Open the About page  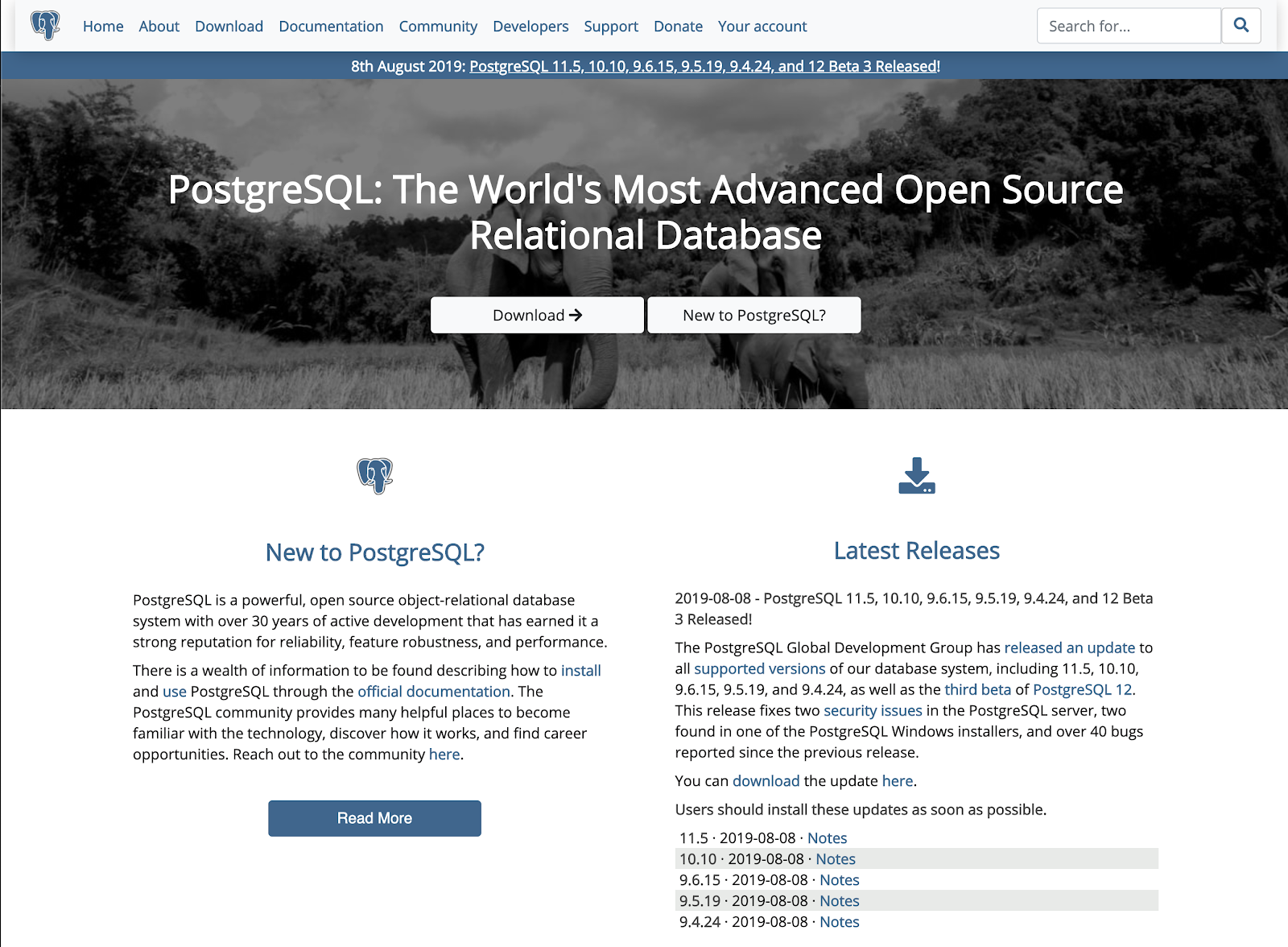click(x=159, y=27)
